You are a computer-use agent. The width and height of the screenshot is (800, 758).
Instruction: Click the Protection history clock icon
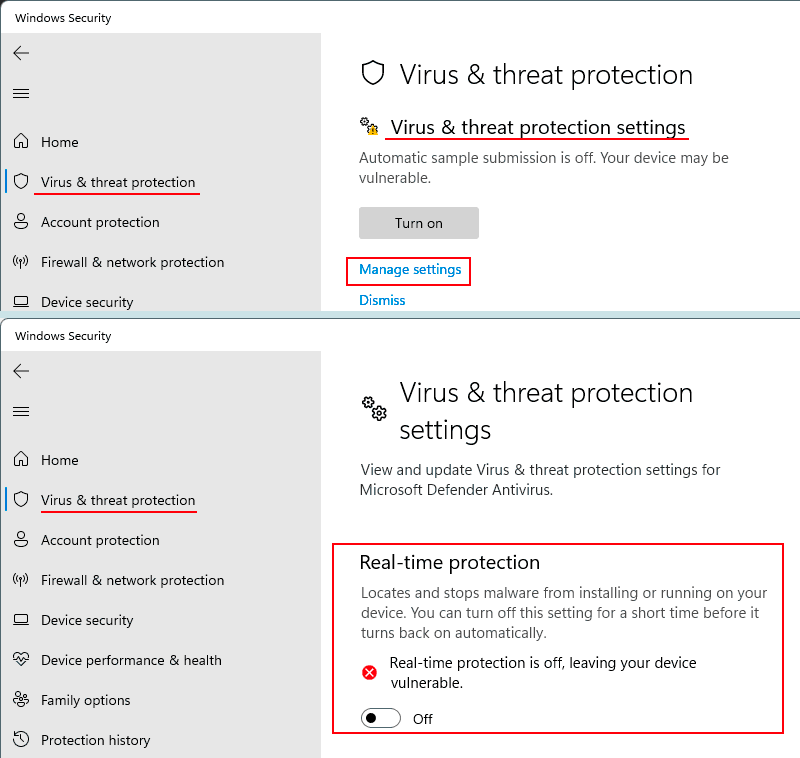pyautogui.click(x=21, y=739)
